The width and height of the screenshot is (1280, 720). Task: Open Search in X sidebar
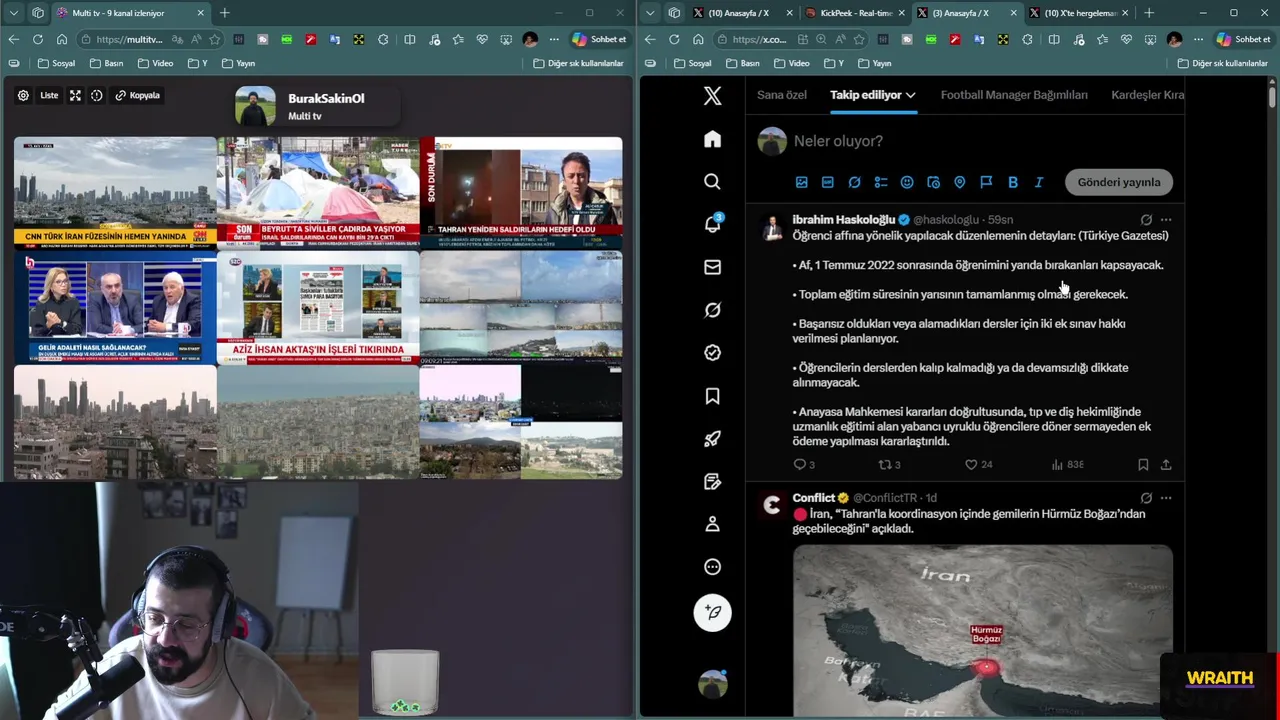coord(712,181)
